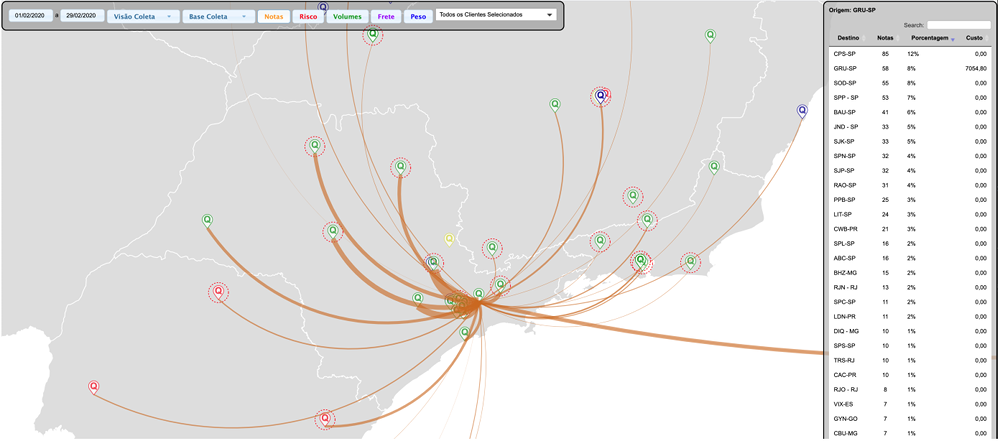
Task: Click the yellow map pin marker
Action: 449,238
